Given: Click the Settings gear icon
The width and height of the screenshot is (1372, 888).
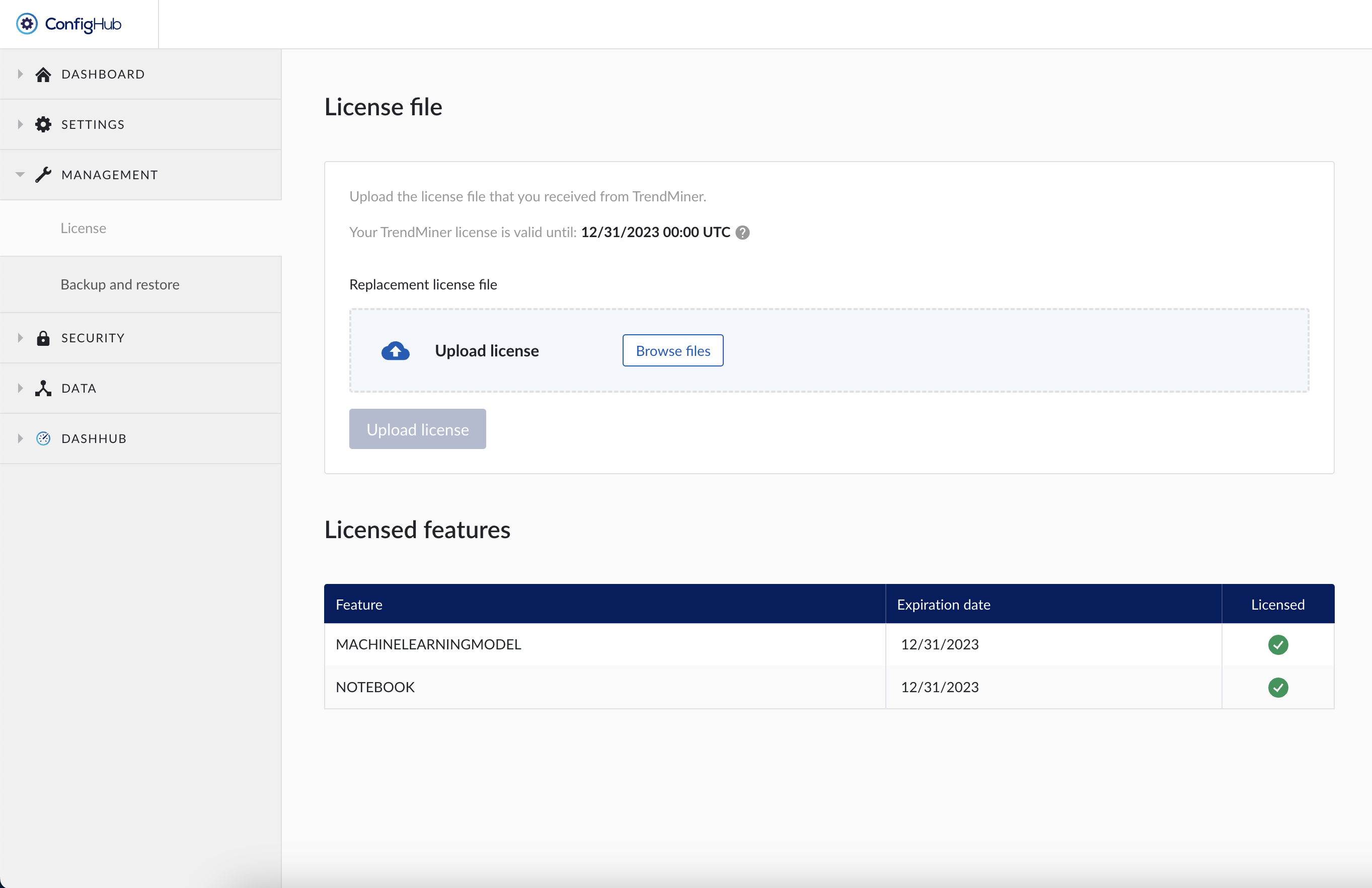Looking at the screenshot, I should [43, 124].
